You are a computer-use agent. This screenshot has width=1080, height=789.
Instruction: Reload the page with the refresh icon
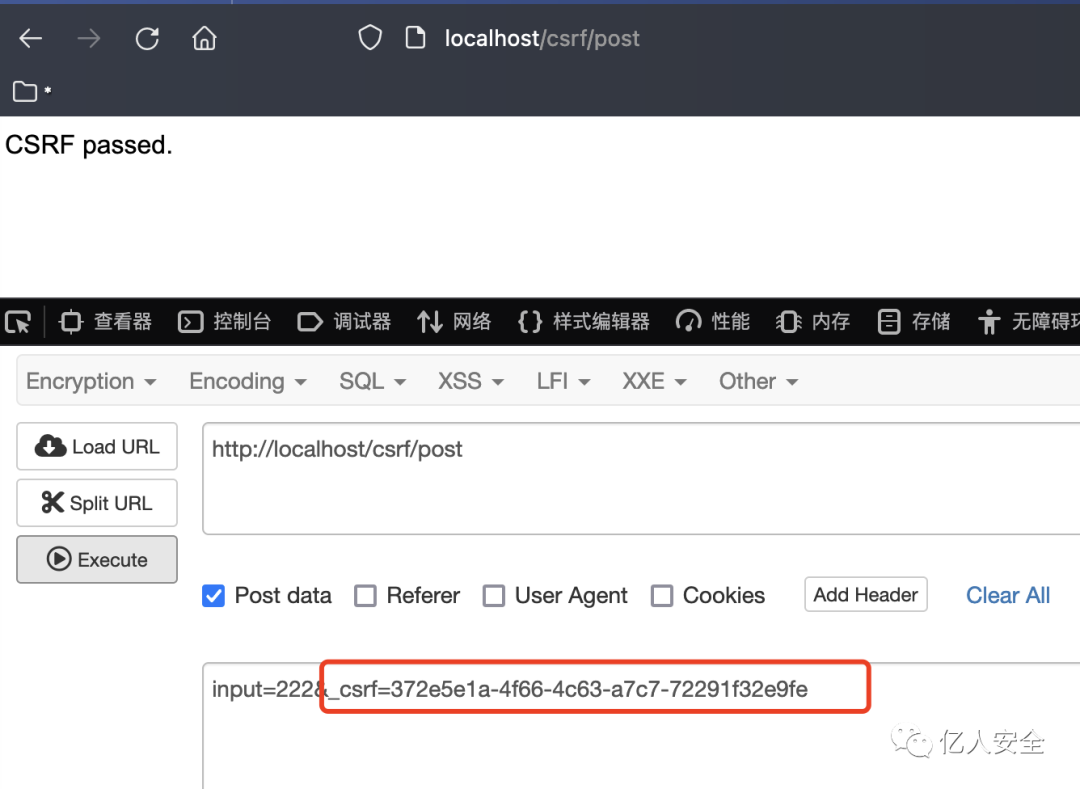click(147, 39)
